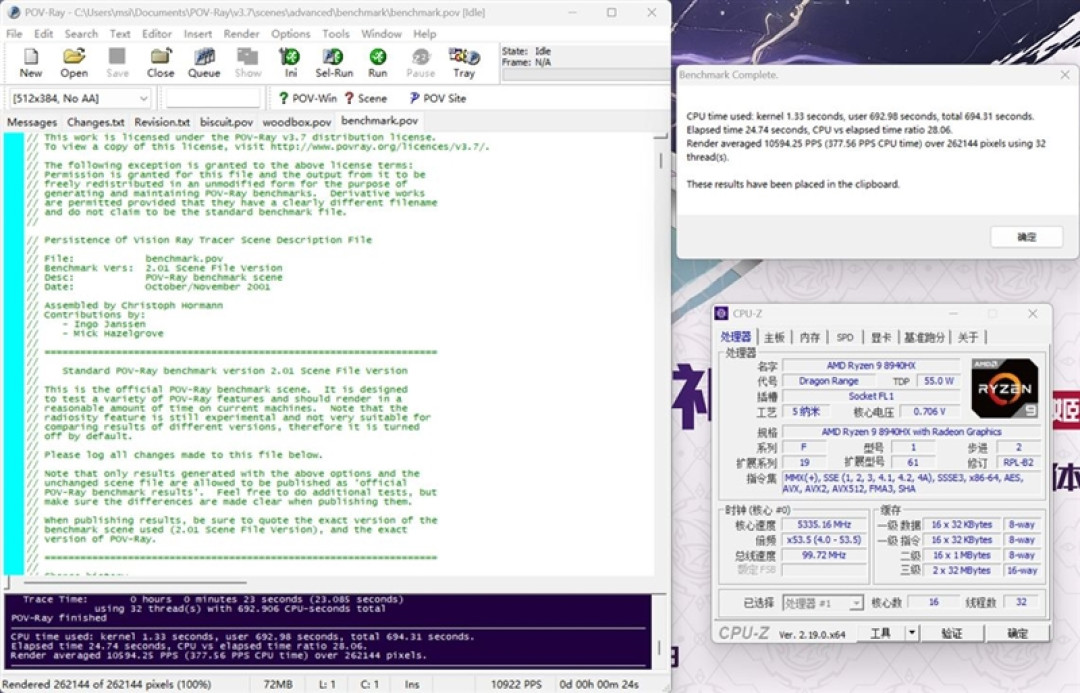Open the resolution preset dropdown [512x384, No AA]
The width and height of the screenshot is (1080, 693).
(x=79, y=99)
